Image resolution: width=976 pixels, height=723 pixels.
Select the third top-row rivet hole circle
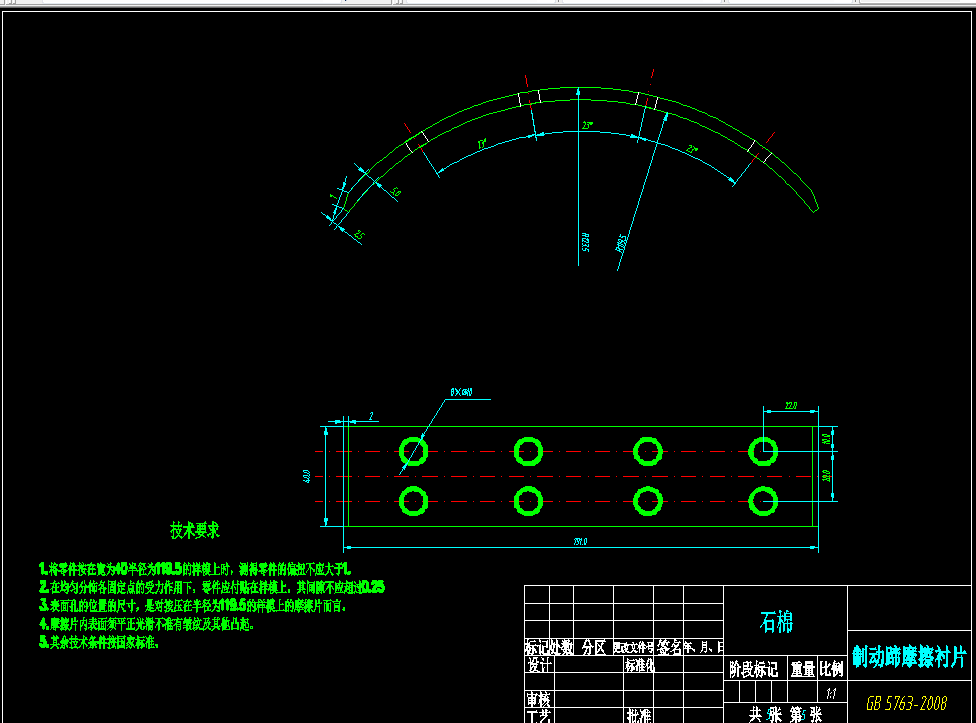tap(648, 451)
